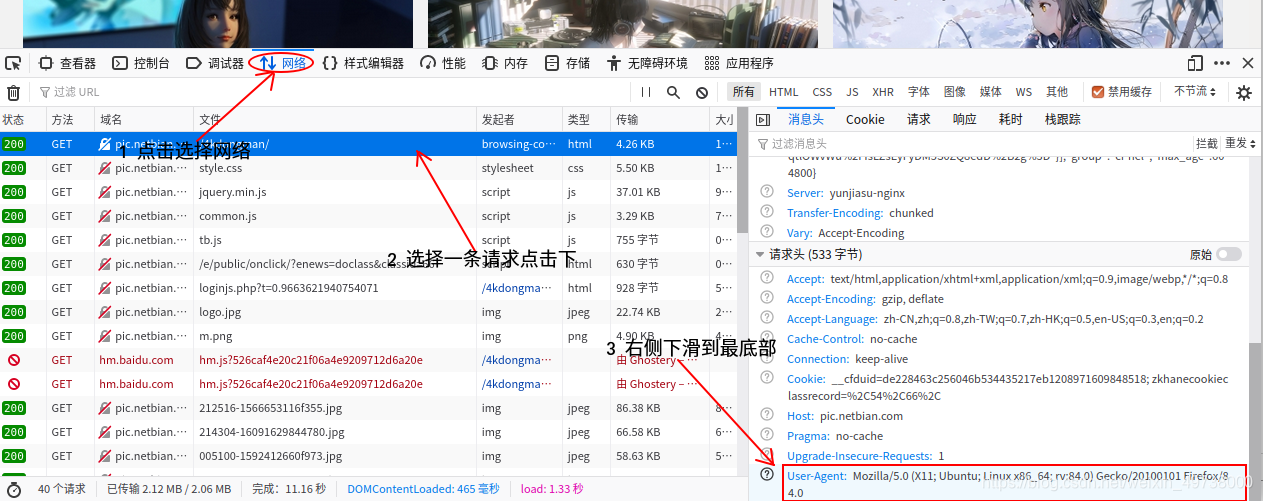Viewport: 1263px width, 501px height.
Task: Select the 212516-1566653116f355.jpg request row
Action: (x=368, y=408)
